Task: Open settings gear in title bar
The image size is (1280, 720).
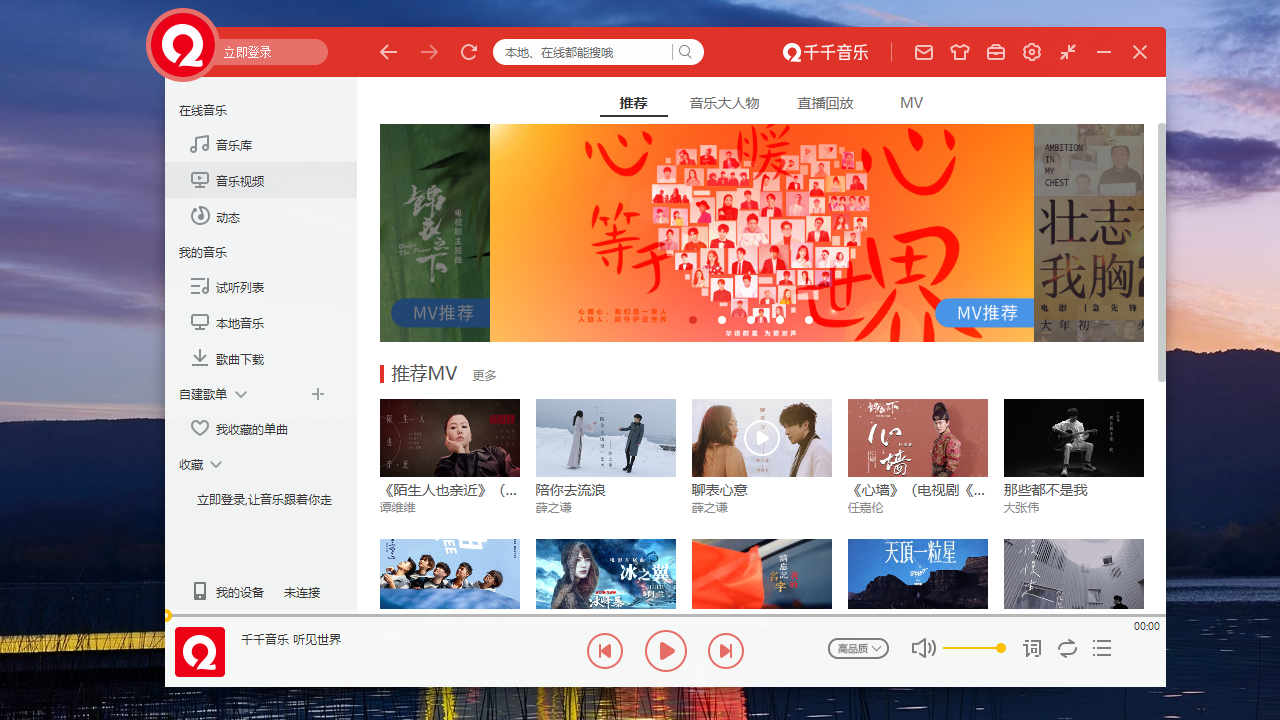Action: [x=1032, y=52]
